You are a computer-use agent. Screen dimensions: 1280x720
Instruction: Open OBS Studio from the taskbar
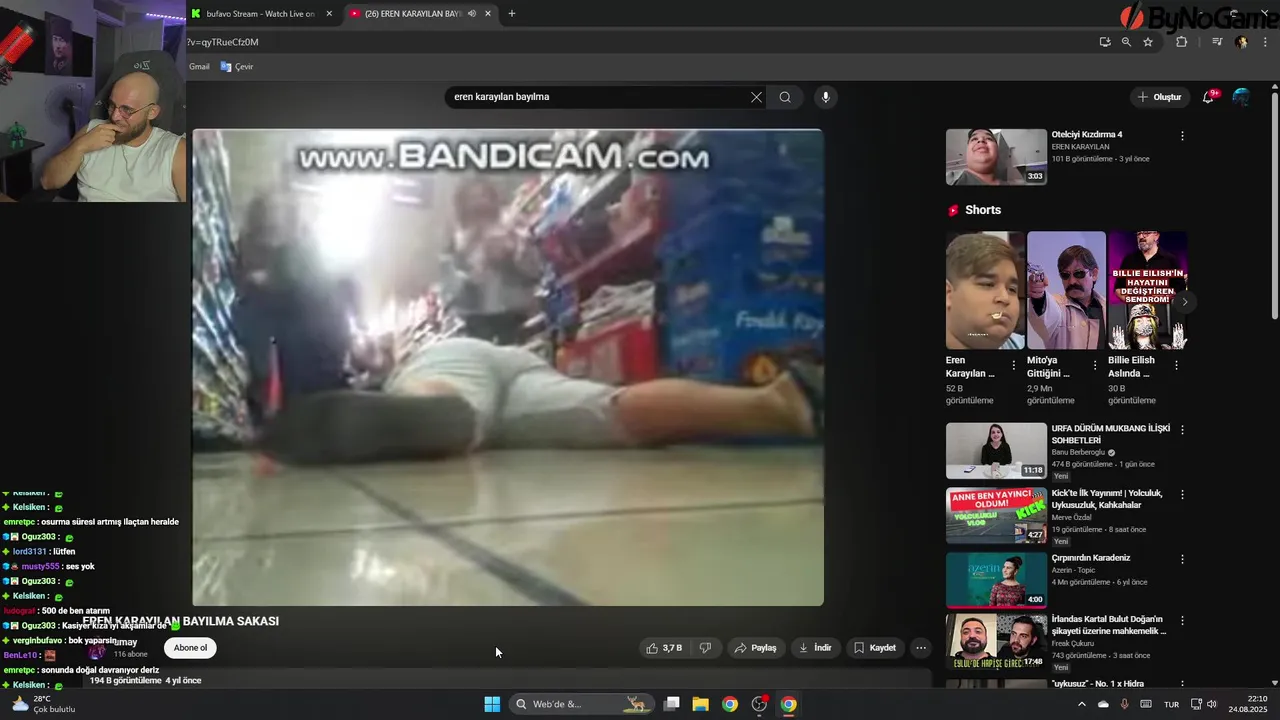pyautogui.click(x=759, y=704)
